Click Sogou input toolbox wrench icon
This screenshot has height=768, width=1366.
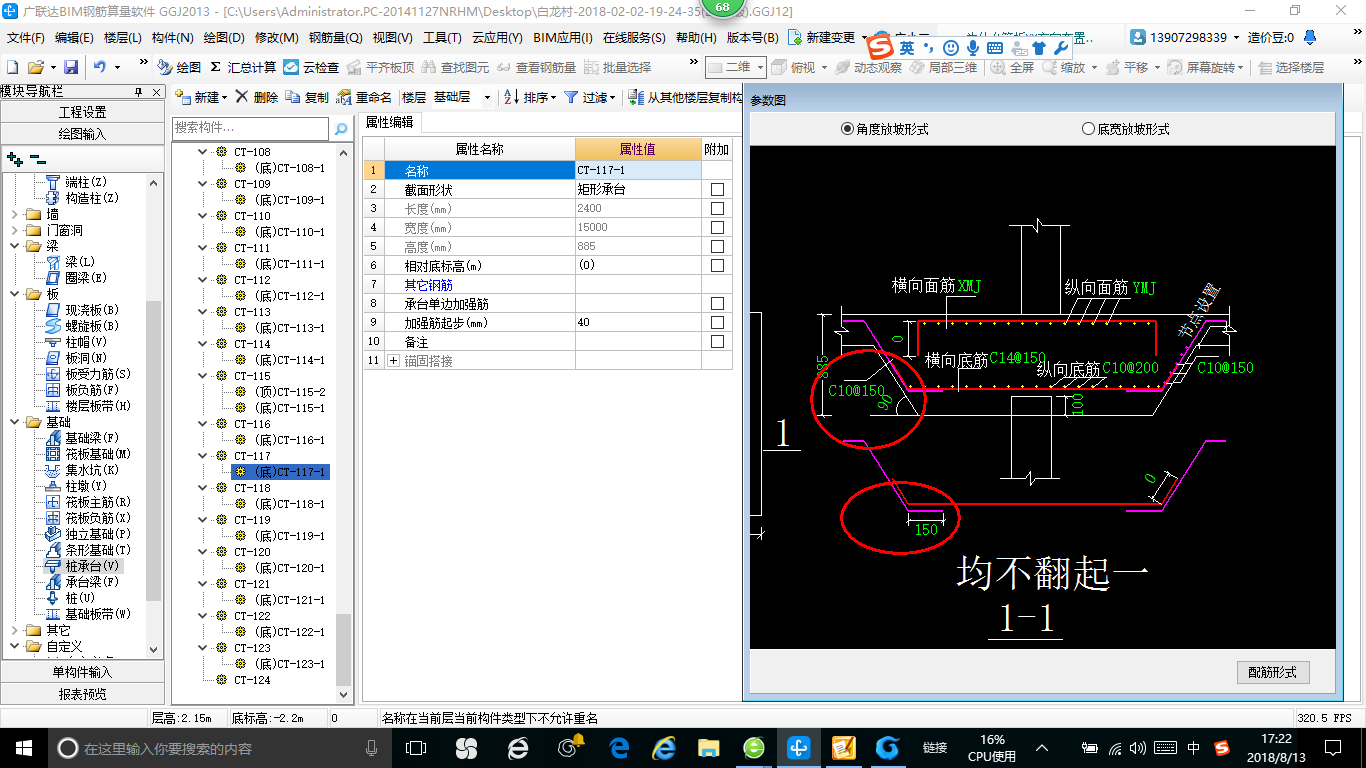(x=1062, y=47)
